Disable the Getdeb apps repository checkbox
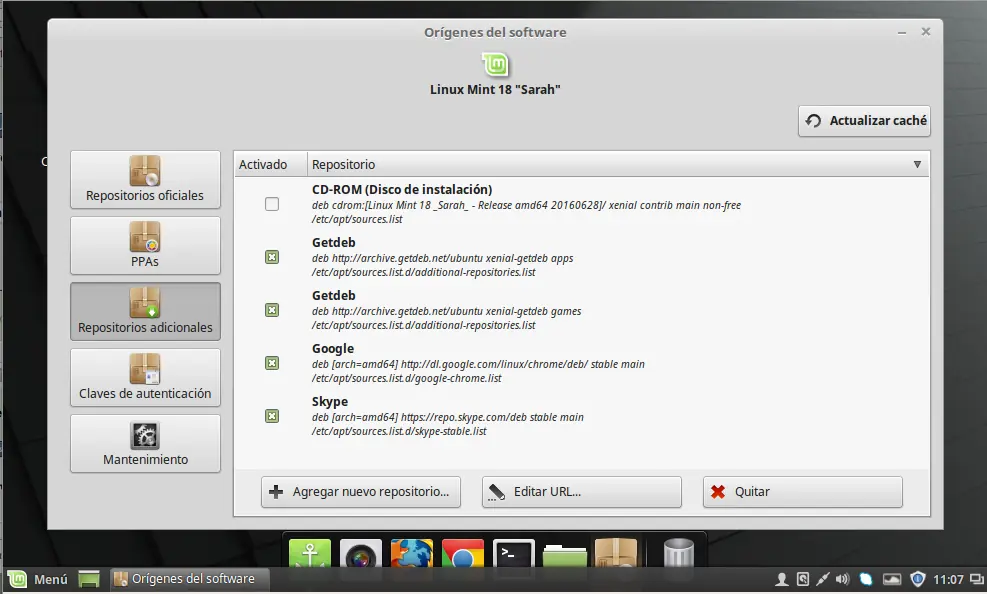 click(272, 257)
